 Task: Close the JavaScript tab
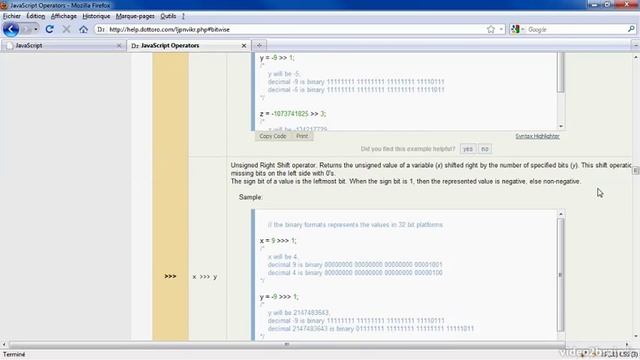pos(119,46)
